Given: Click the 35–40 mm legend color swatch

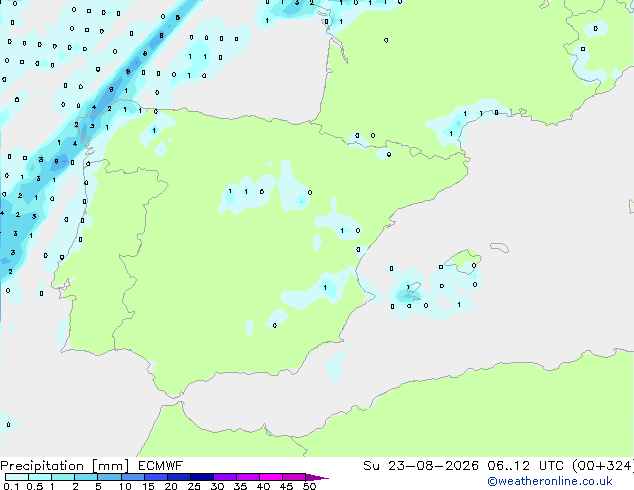Looking at the screenshot, I should click(x=248, y=477).
